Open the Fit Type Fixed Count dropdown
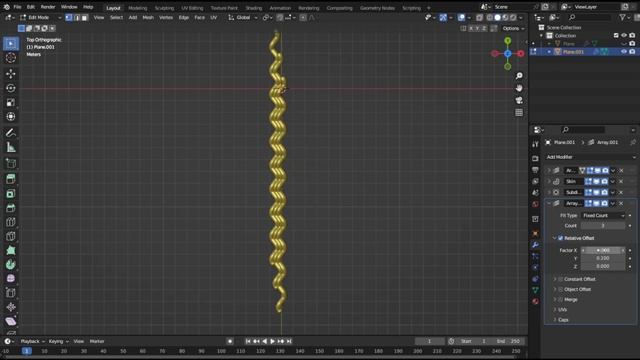Image resolution: width=640 pixels, height=360 pixels. pos(603,216)
